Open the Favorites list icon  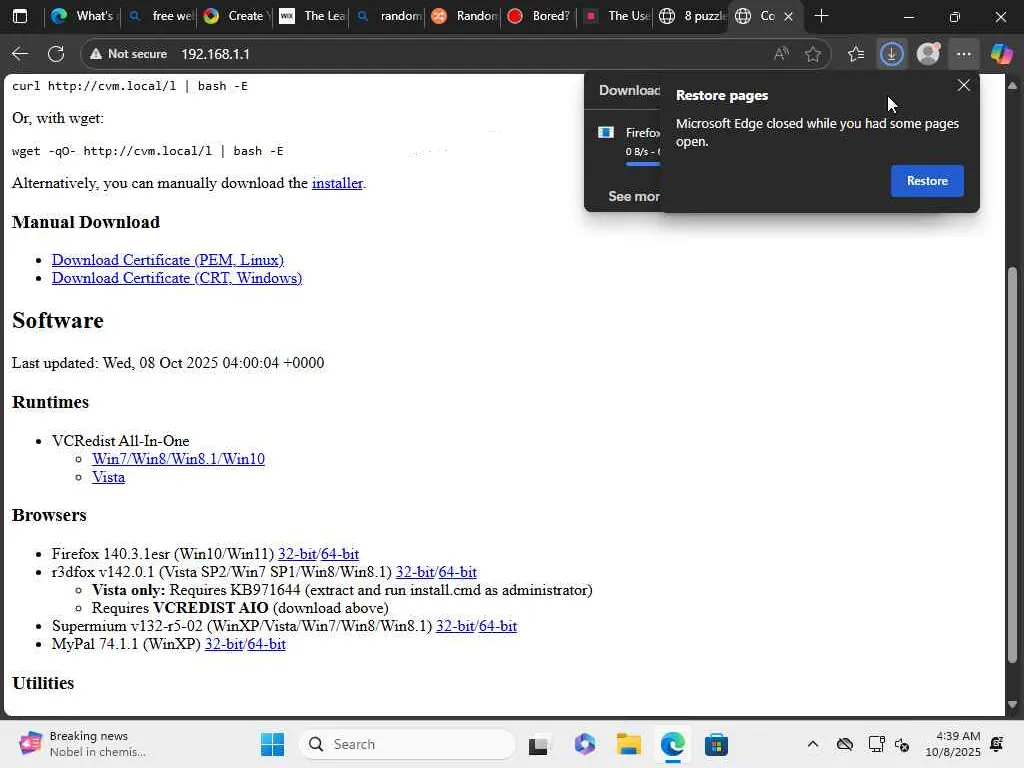tap(856, 54)
